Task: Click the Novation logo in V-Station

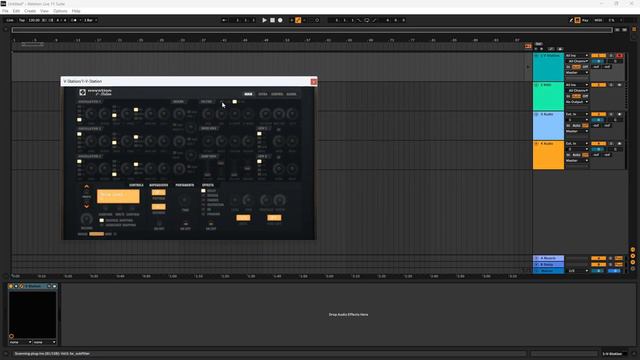Action: 82,92
